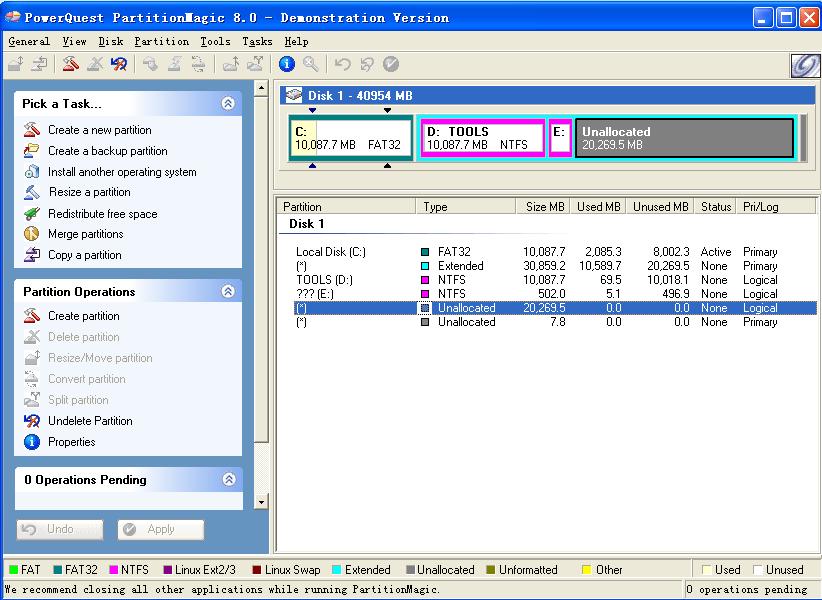The width and height of the screenshot is (822, 600).
Task: Open the Tasks menu
Action: (x=257, y=41)
